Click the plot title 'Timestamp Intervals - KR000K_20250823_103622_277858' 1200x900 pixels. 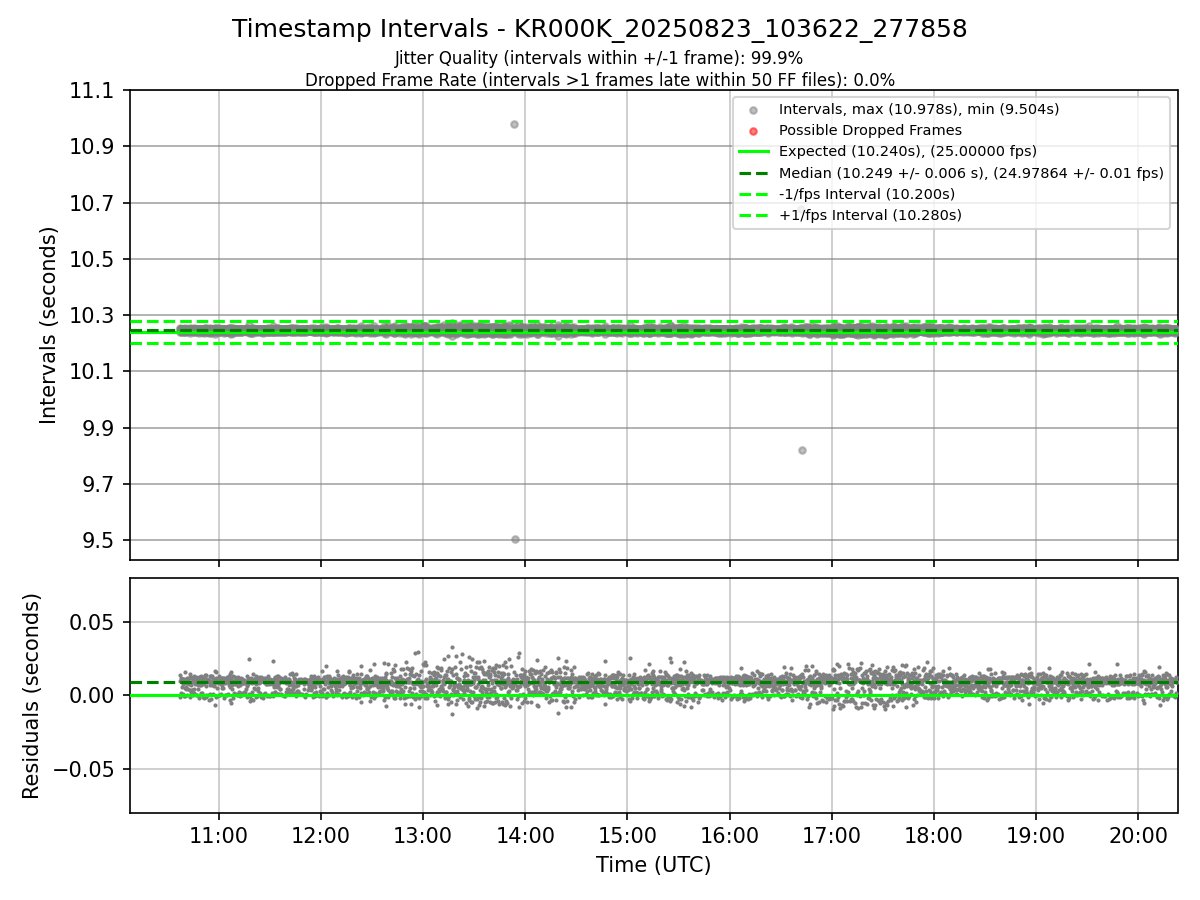tap(600, 29)
